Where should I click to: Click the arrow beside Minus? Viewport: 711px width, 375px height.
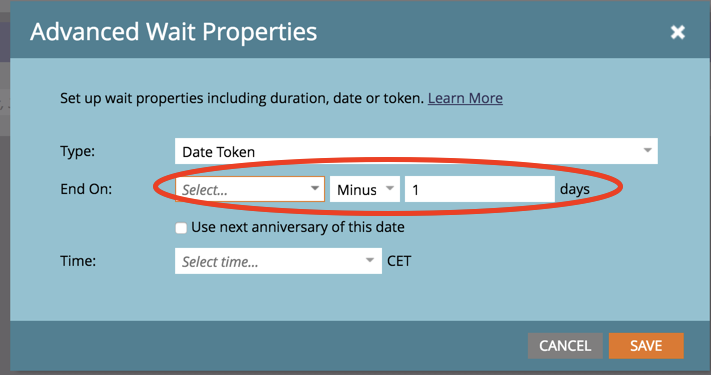coord(390,188)
